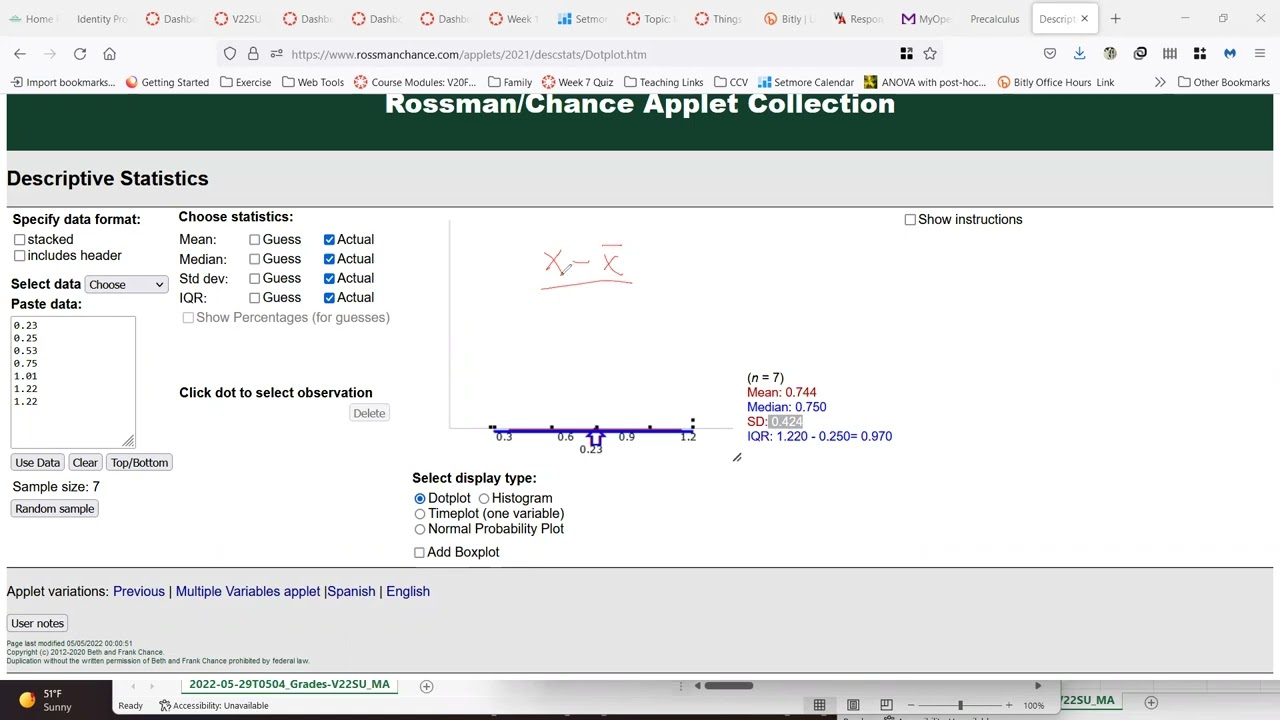The width and height of the screenshot is (1280, 720).
Task: Tick the Mean Guess checkbox
Action: [254, 240]
